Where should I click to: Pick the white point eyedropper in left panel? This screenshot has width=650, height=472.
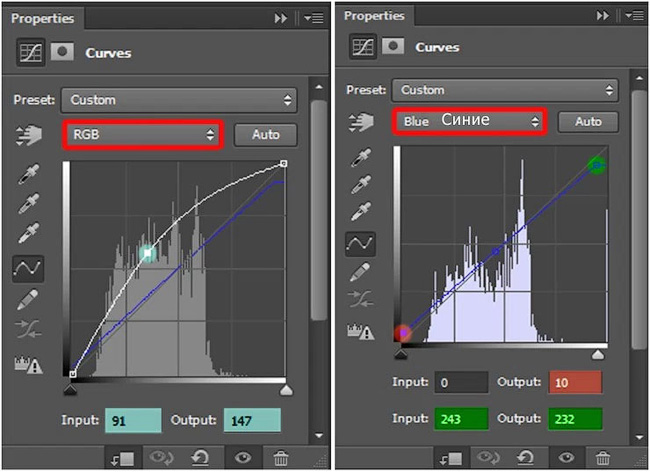click(x=29, y=233)
